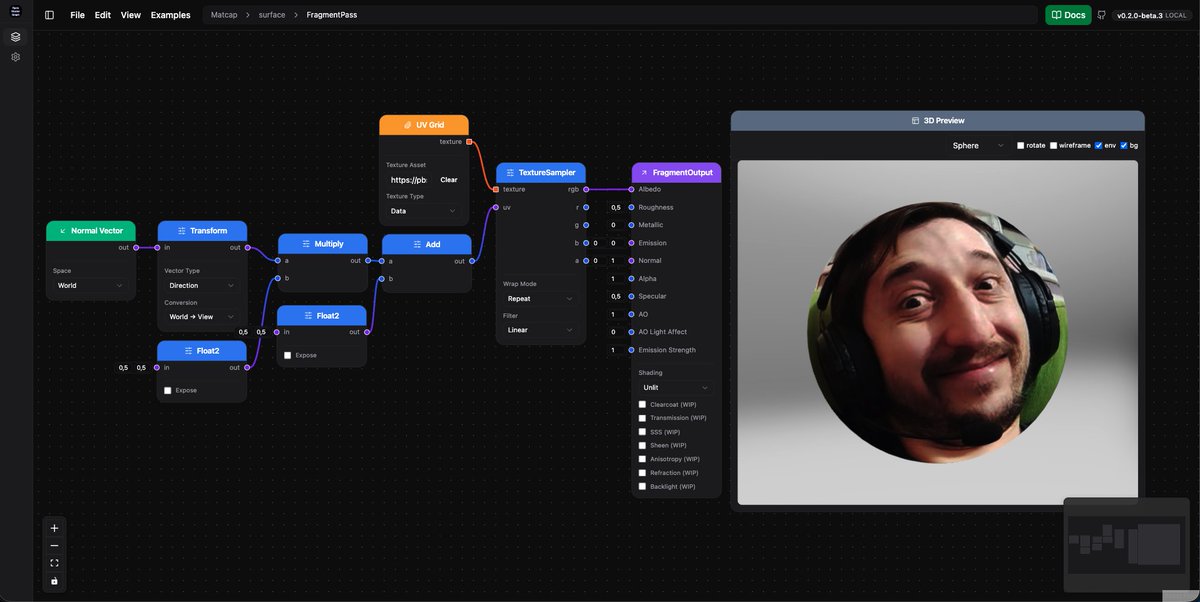Click the Anisotropy (WIP) checkbox
The height and width of the screenshot is (602, 1200).
tap(642, 459)
